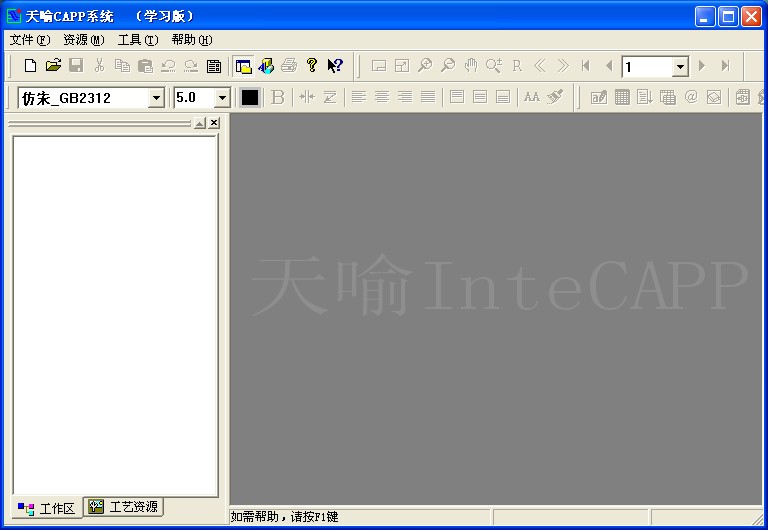Screen dimensions: 768x530
Task: Open the 工具(T) menu
Action: pyautogui.click(x=138, y=40)
